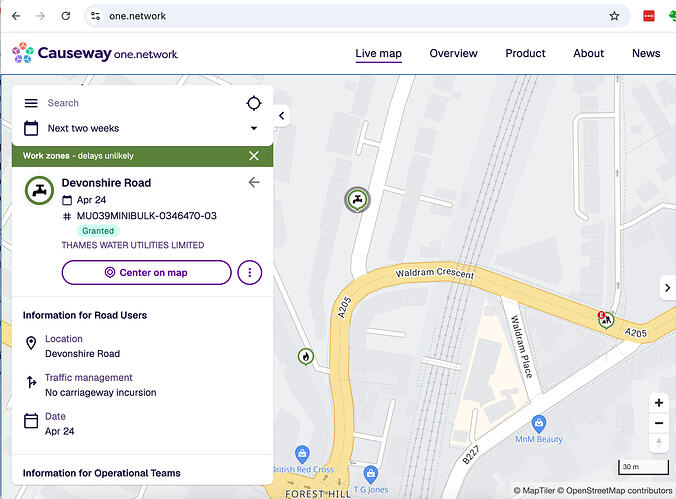
Task: Click the Search field
Action: click(142, 103)
